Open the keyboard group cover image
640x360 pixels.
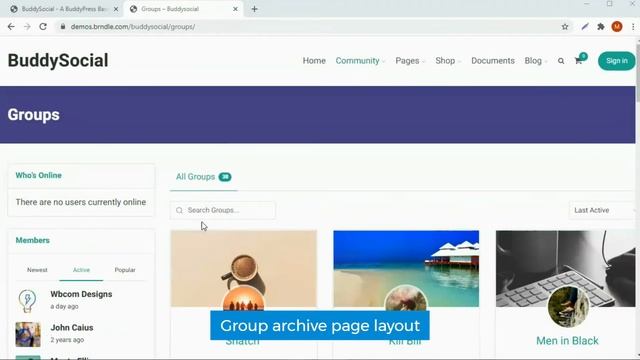[565, 269]
